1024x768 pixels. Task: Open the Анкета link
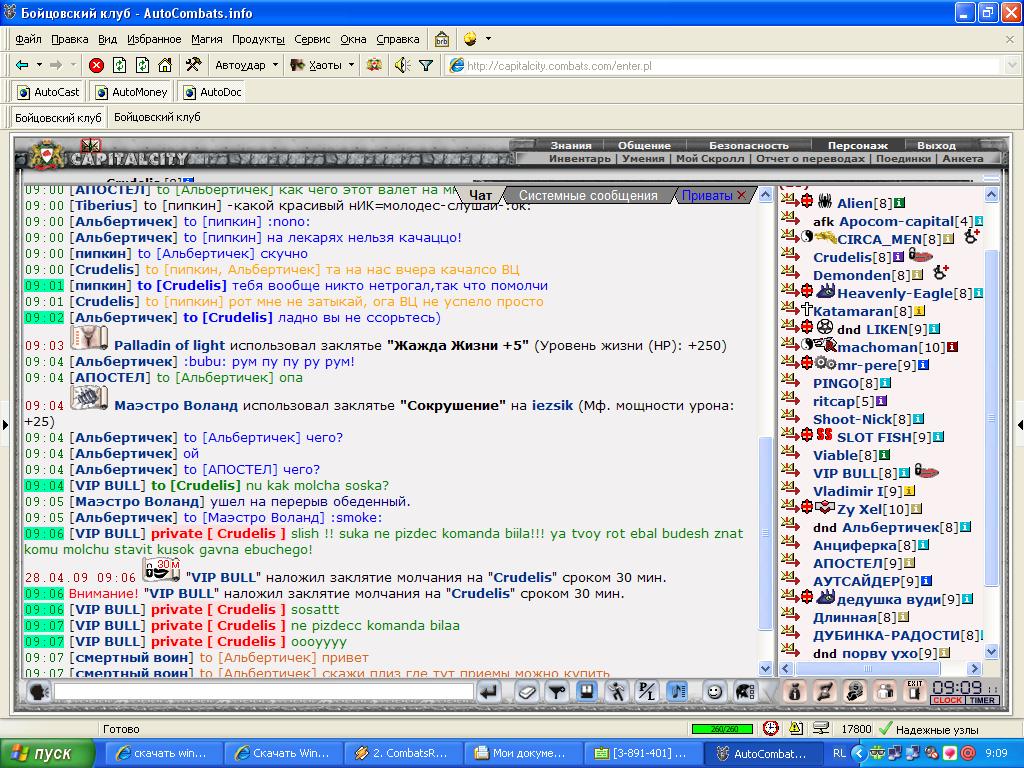(x=963, y=158)
